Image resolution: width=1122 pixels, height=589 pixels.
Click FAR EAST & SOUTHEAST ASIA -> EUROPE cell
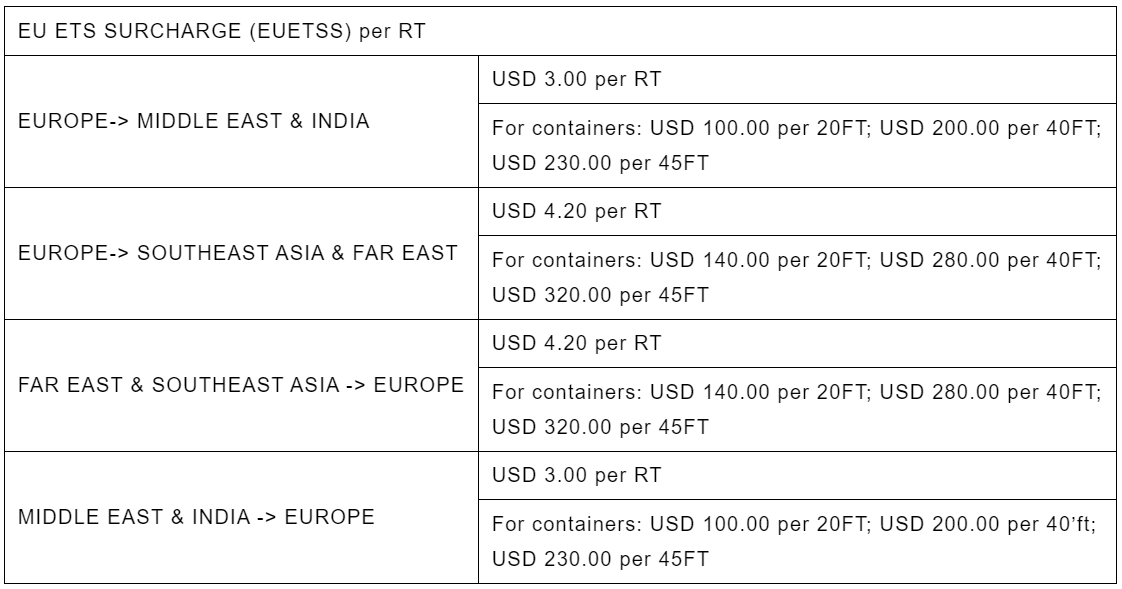tap(241, 385)
